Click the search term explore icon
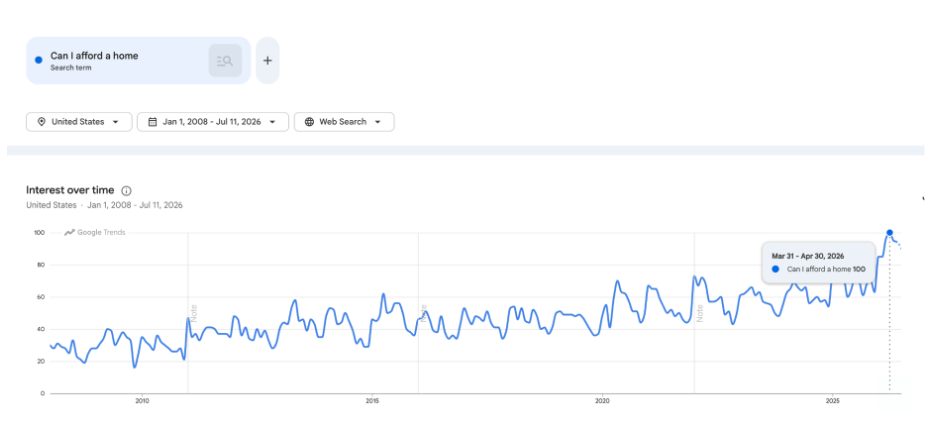929x439 pixels. (x=225, y=60)
